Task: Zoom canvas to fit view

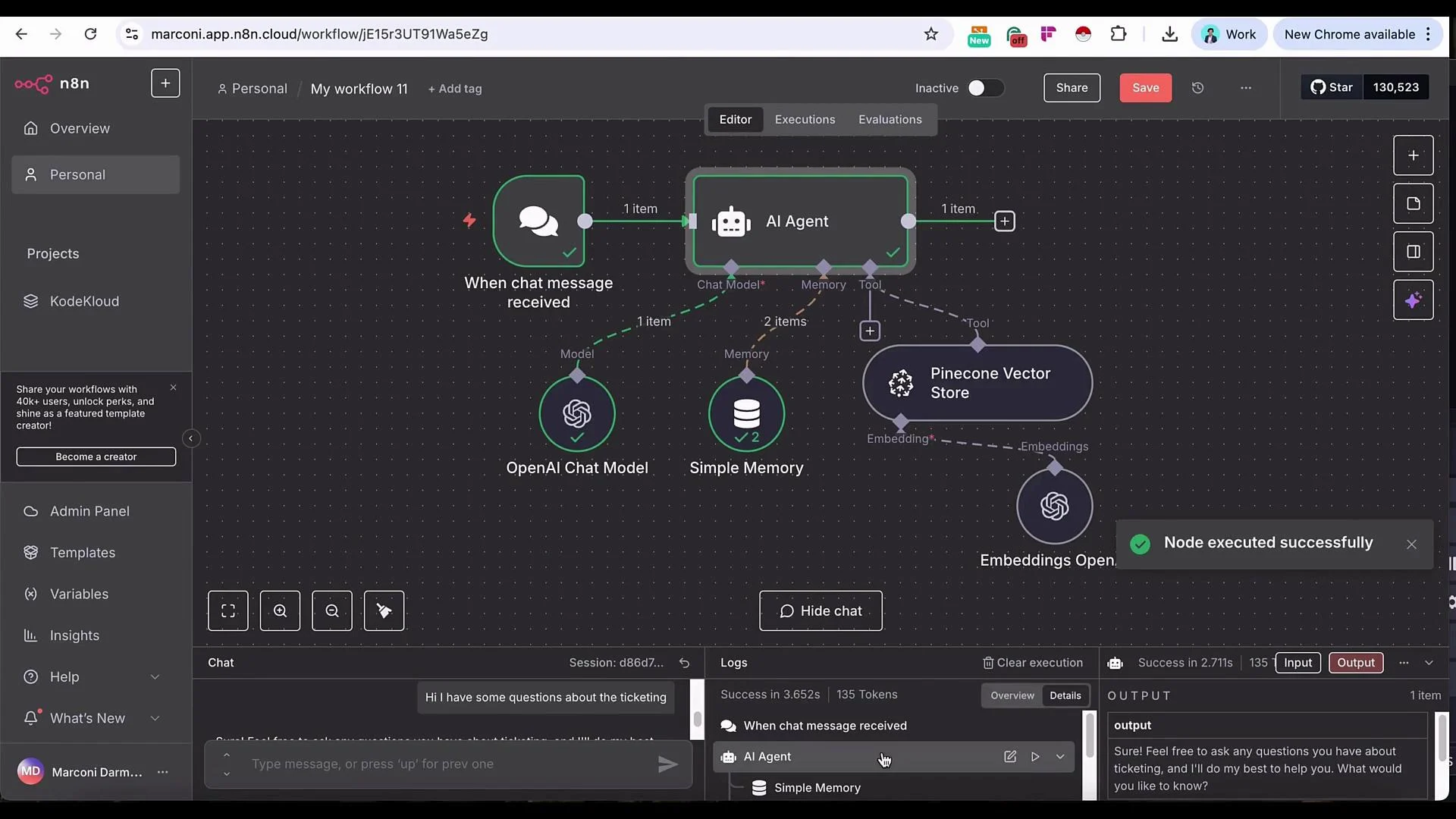Action: 228,610
